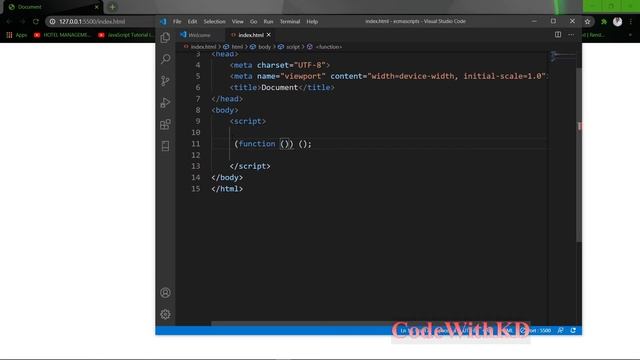Click the "viewport" attribute value on line 5
This screenshot has height=360, width=640.
tap(303, 76)
